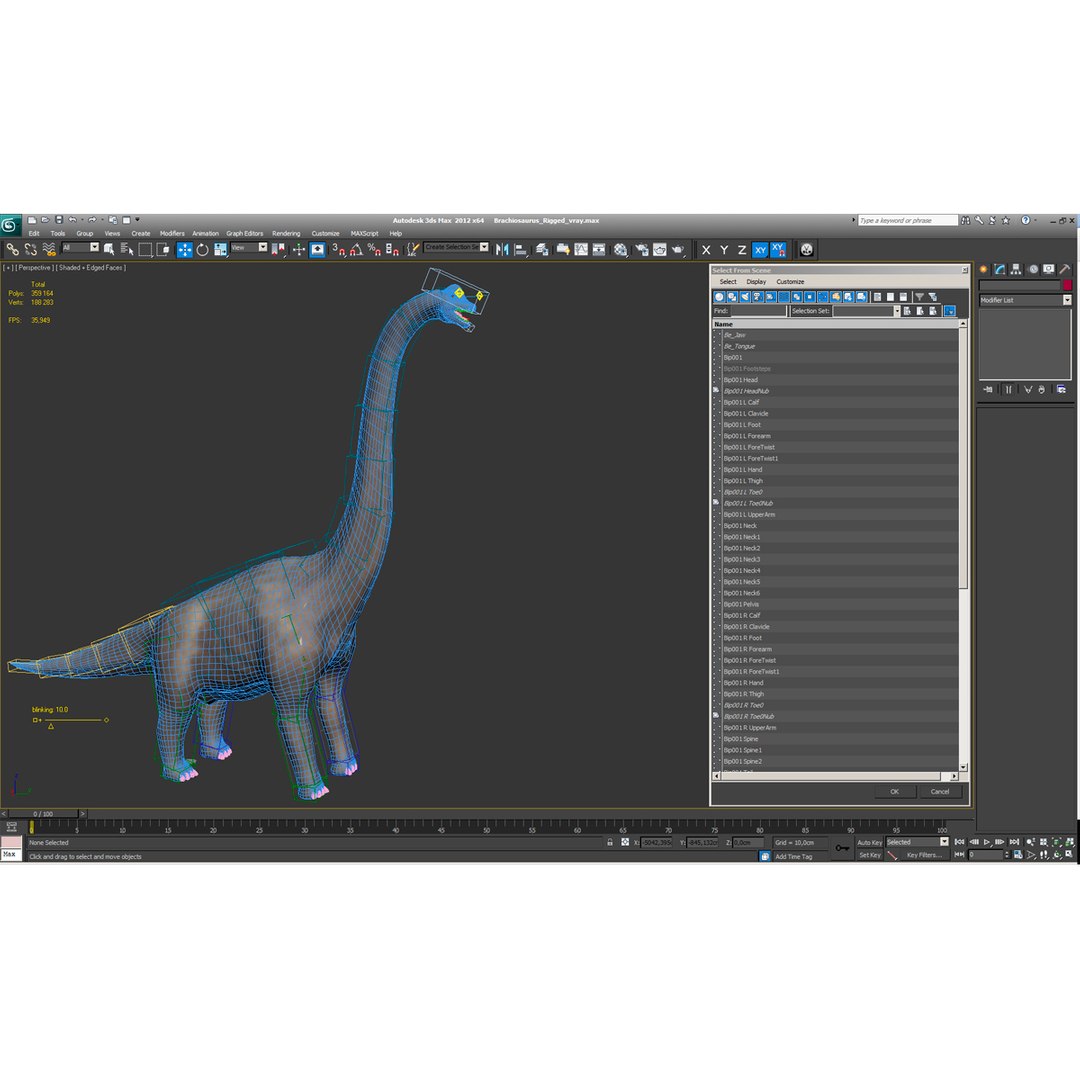Open the Graph Editors menu
This screenshot has height=1080, width=1080.
245,233
